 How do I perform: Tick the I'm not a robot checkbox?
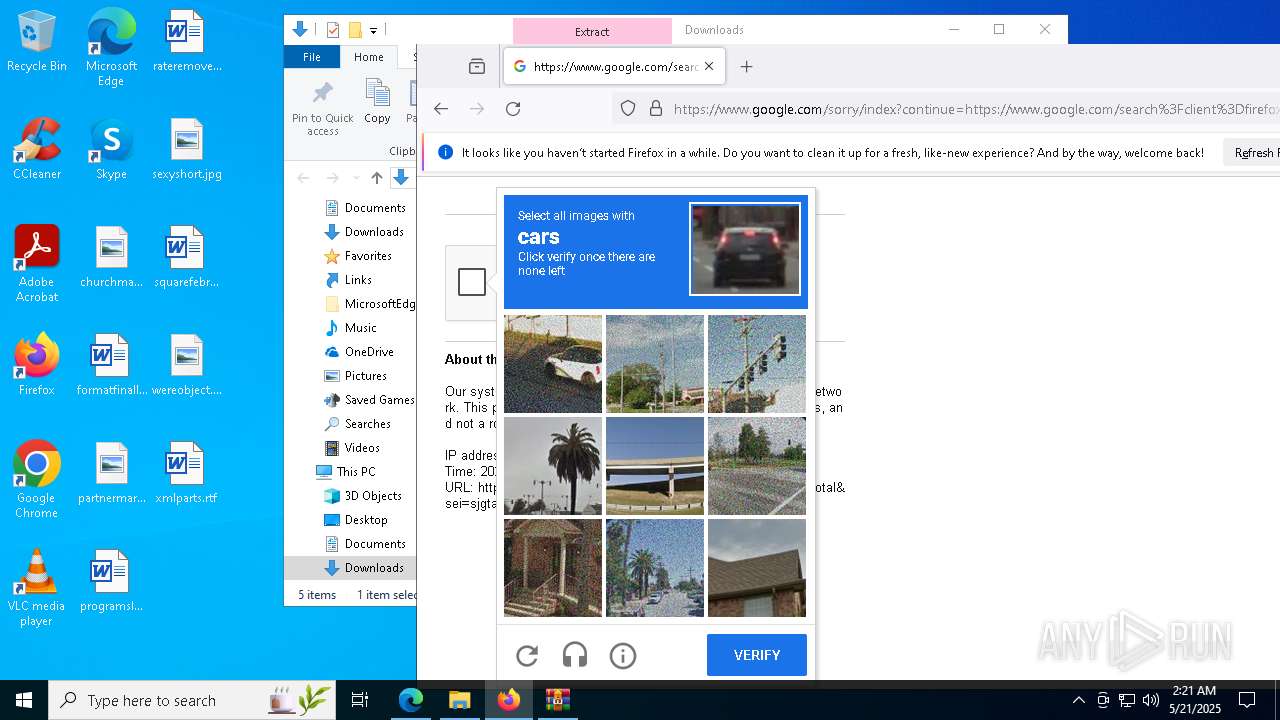tap(472, 282)
